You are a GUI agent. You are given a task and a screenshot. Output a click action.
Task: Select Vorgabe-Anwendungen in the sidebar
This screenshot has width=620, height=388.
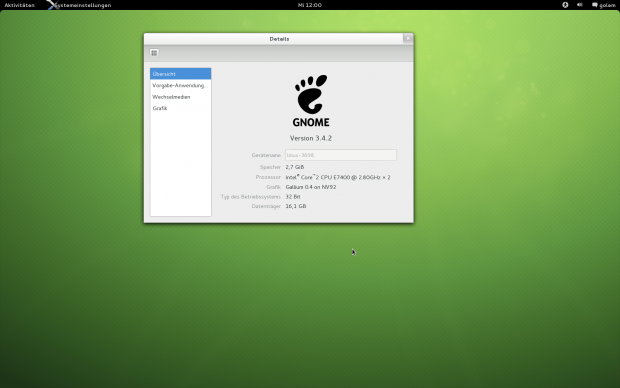click(x=180, y=85)
